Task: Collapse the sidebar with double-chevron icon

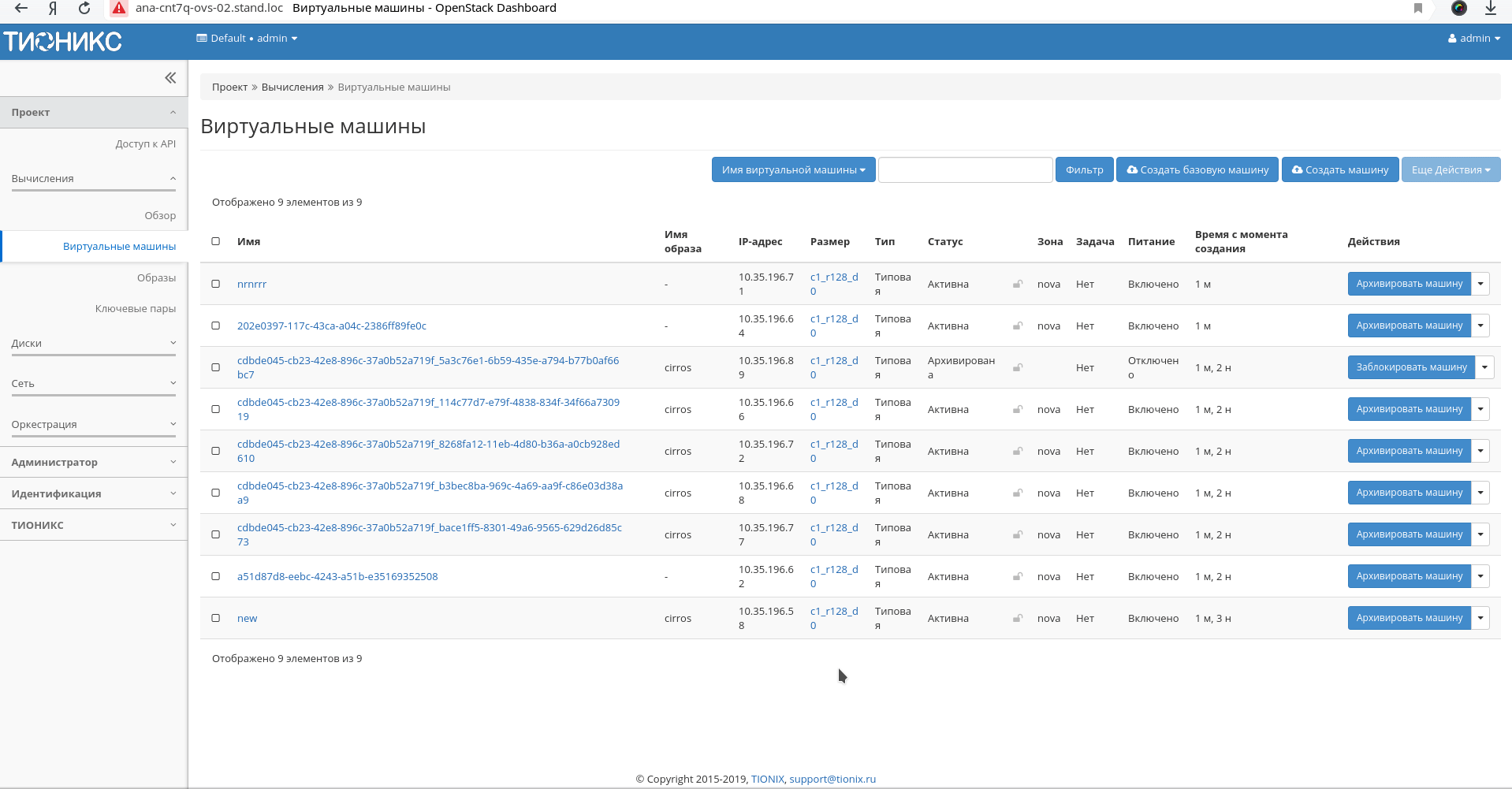Action: [x=170, y=77]
